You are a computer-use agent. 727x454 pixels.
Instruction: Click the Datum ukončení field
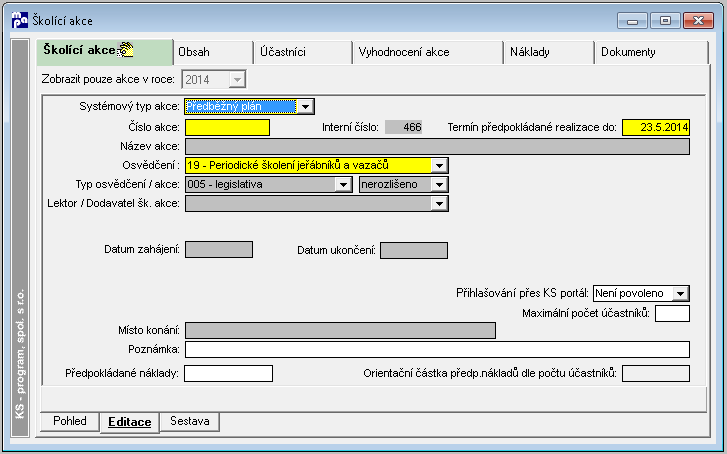point(414,250)
